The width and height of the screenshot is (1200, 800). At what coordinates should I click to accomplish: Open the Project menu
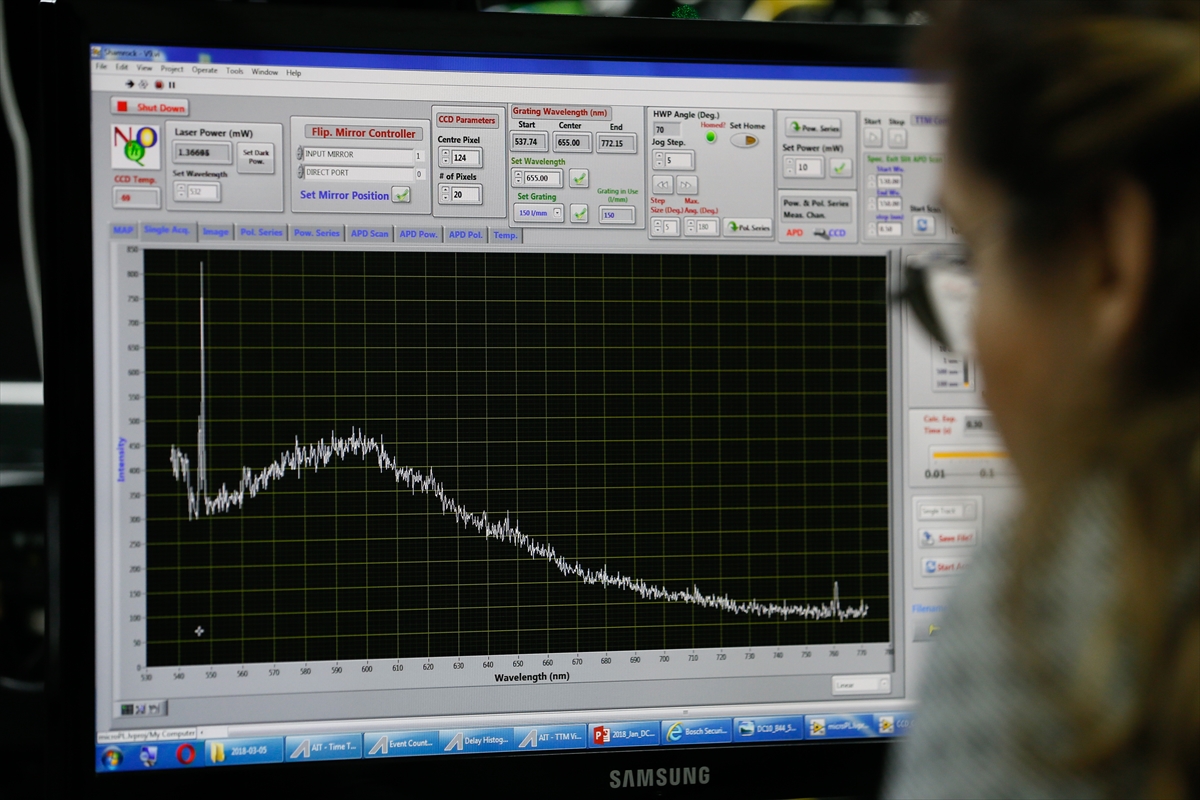[172, 69]
